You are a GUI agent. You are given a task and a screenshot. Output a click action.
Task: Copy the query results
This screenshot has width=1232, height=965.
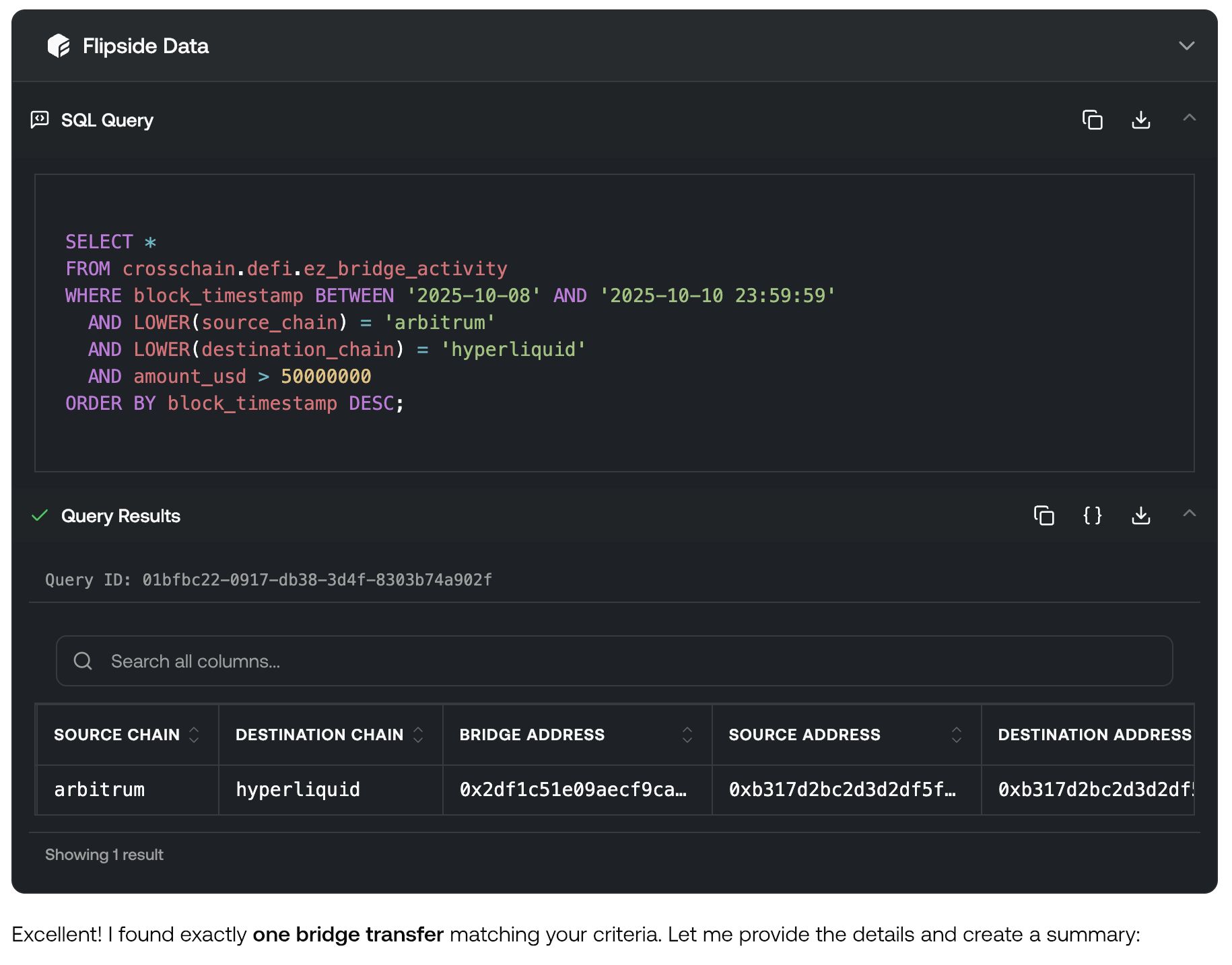click(x=1043, y=515)
